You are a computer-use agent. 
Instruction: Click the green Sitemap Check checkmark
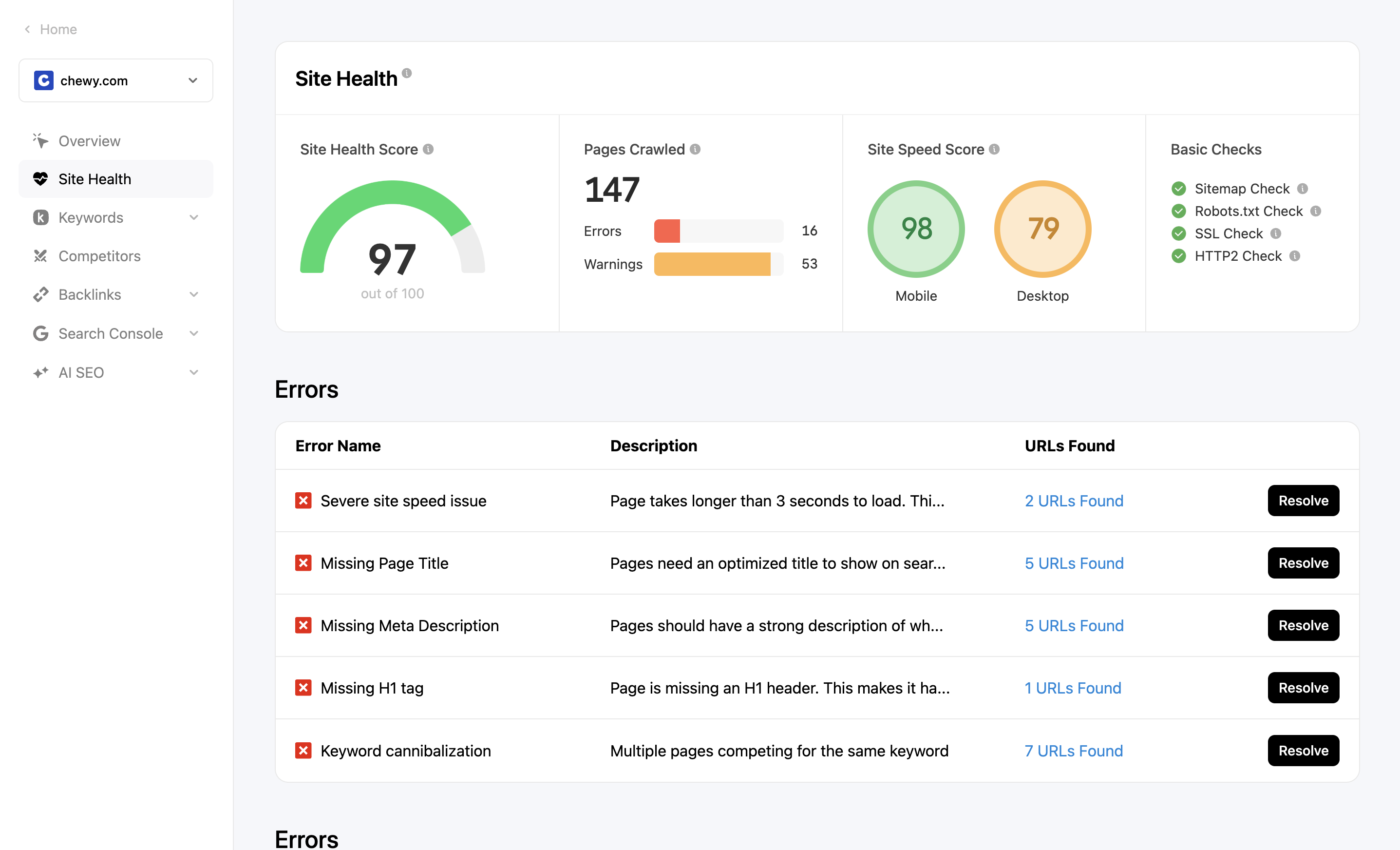(1178, 188)
